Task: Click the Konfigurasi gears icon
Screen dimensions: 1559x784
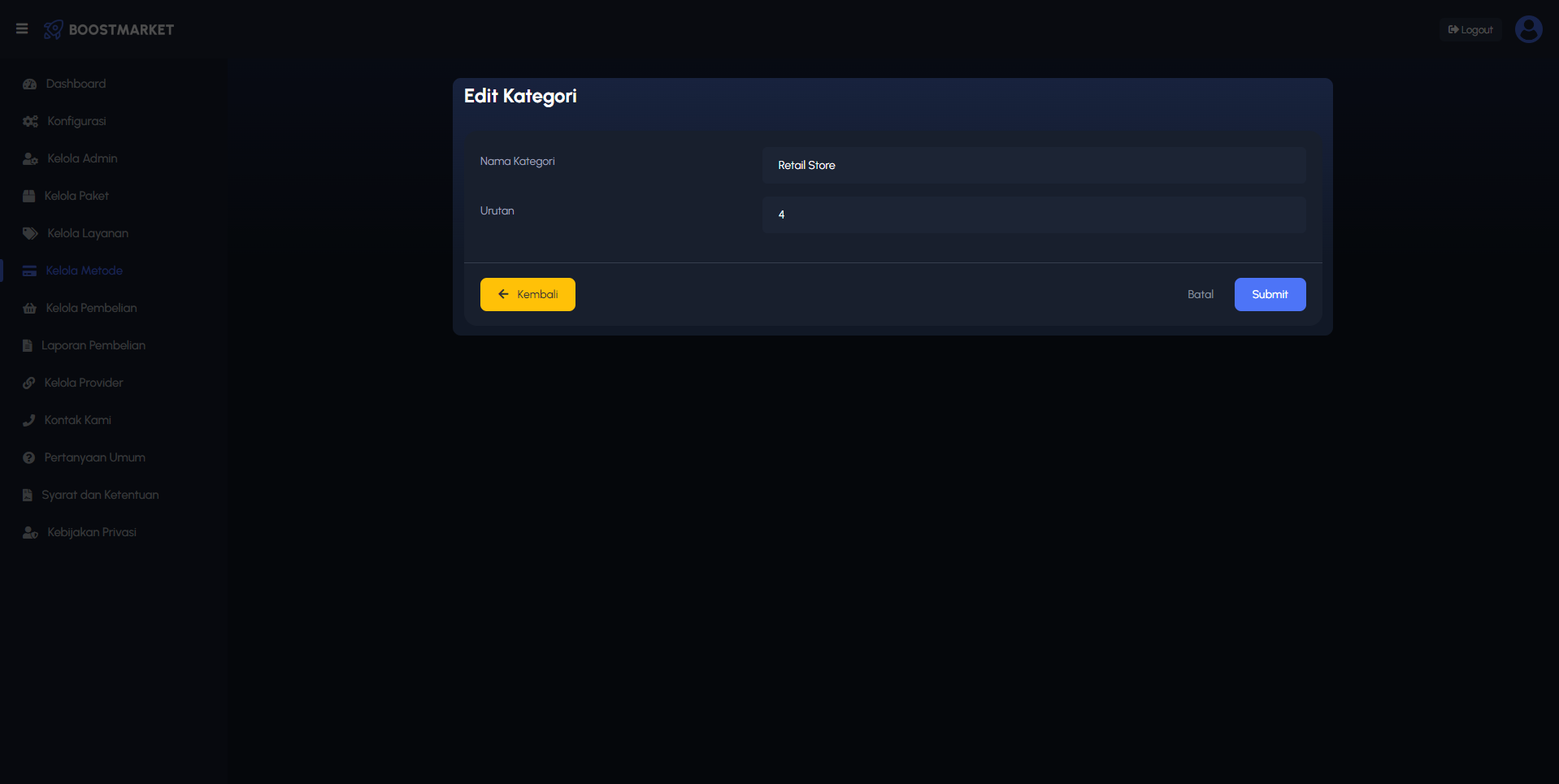Action: pos(31,121)
